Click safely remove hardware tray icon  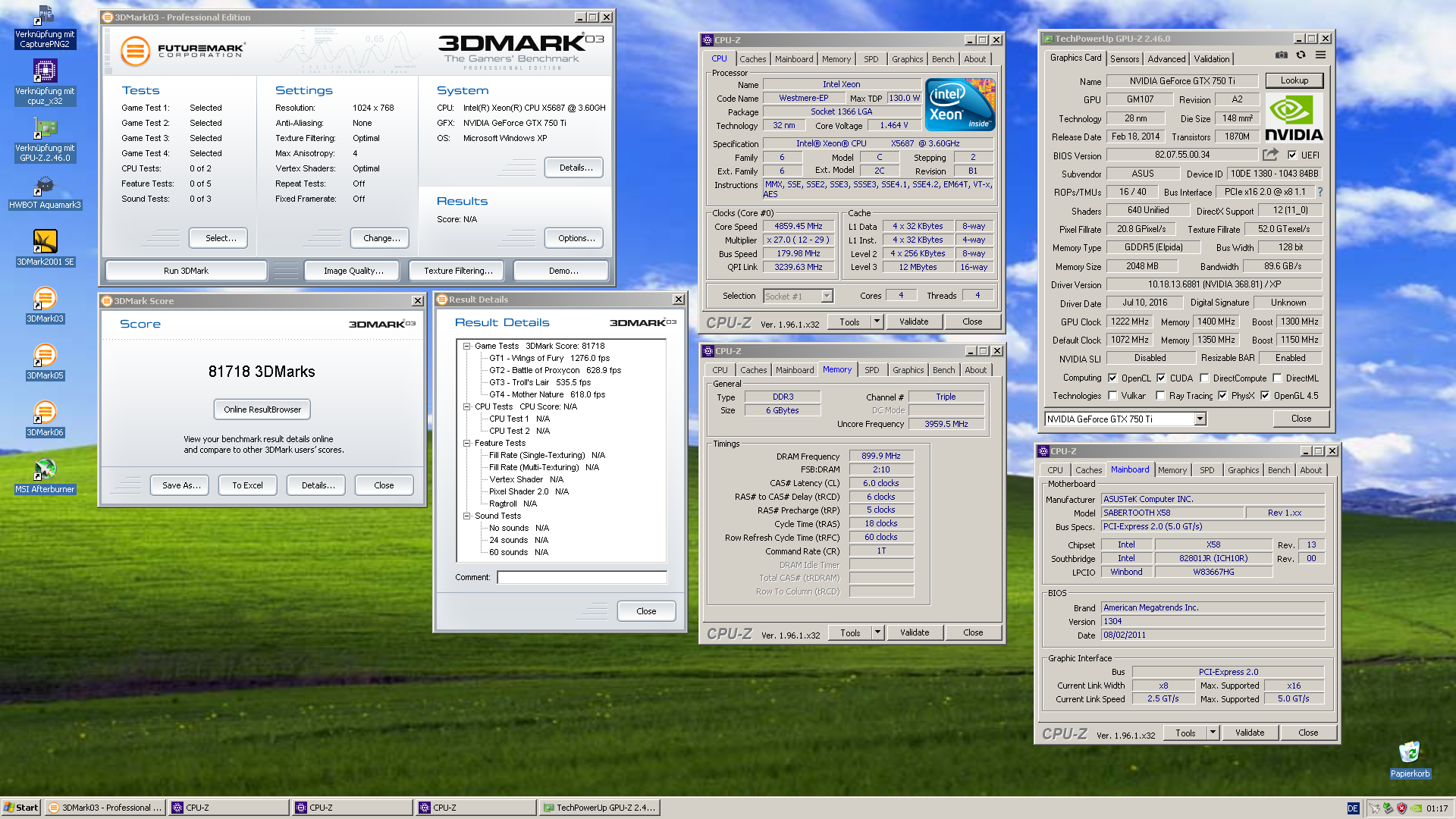tap(1389, 808)
